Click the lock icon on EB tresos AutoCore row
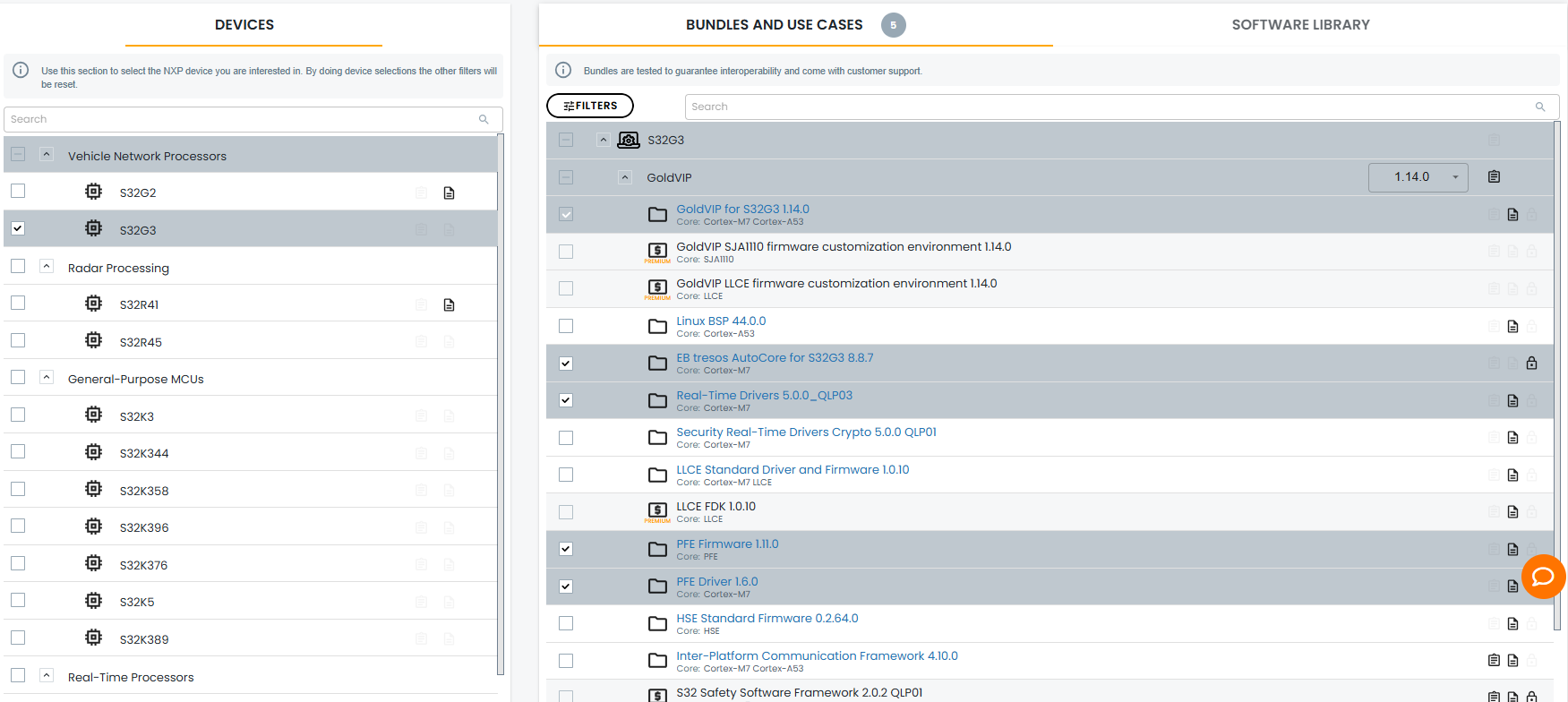 (1531, 363)
